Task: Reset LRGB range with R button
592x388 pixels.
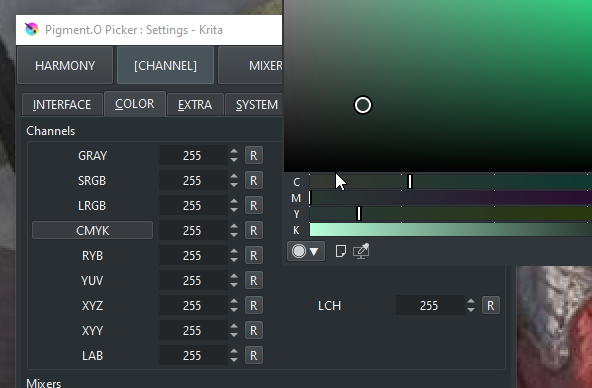Action: [254, 205]
